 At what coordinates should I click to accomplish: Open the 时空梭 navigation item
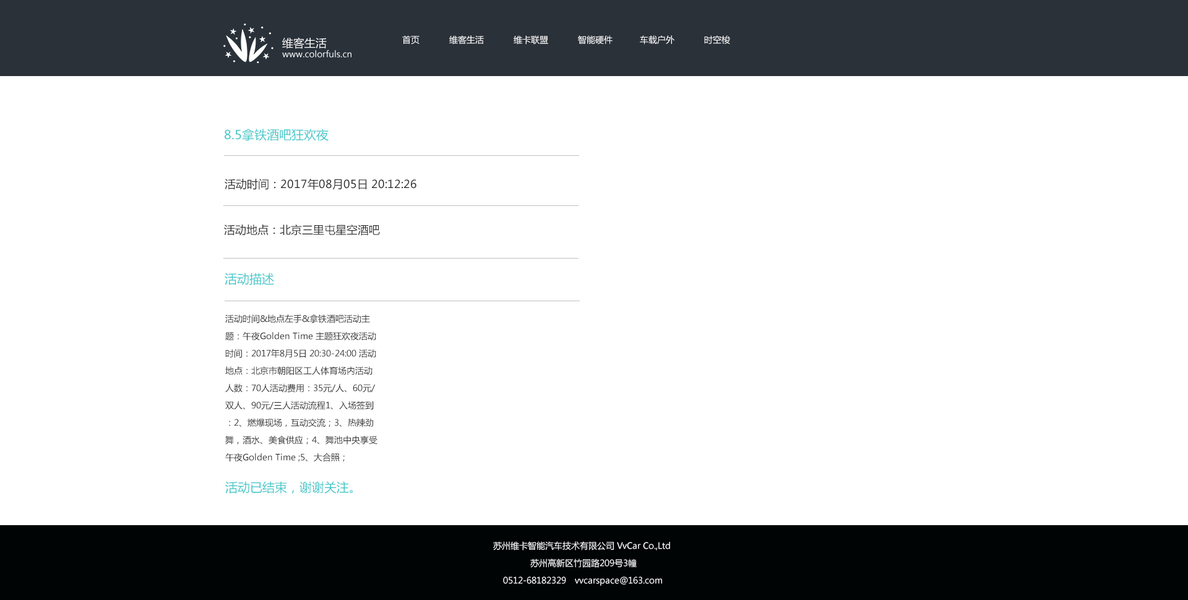[717, 40]
